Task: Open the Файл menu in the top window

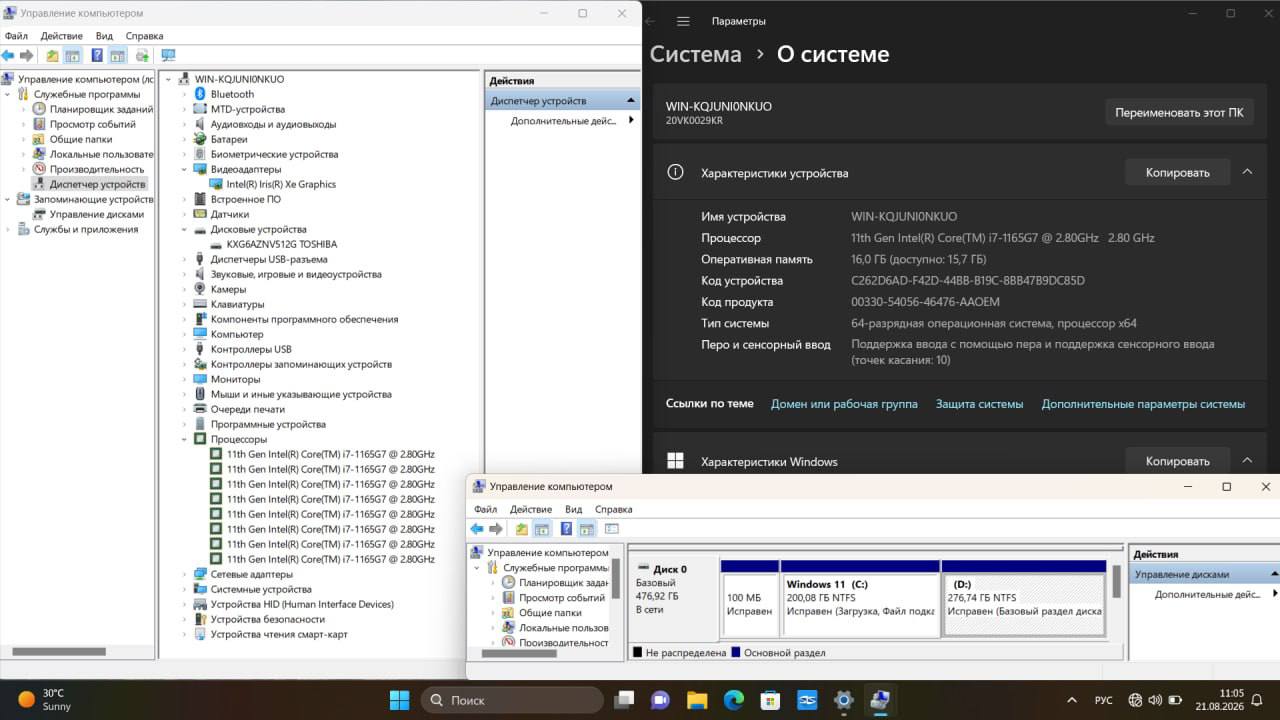Action: click(x=16, y=36)
